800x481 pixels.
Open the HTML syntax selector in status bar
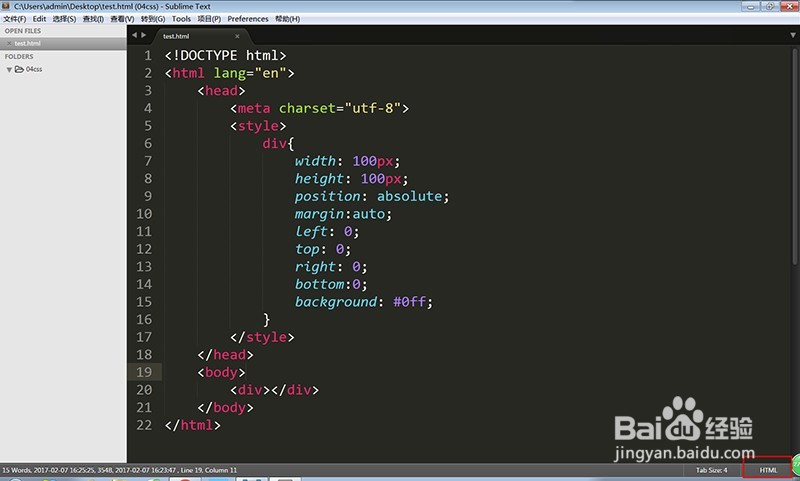[768, 470]
